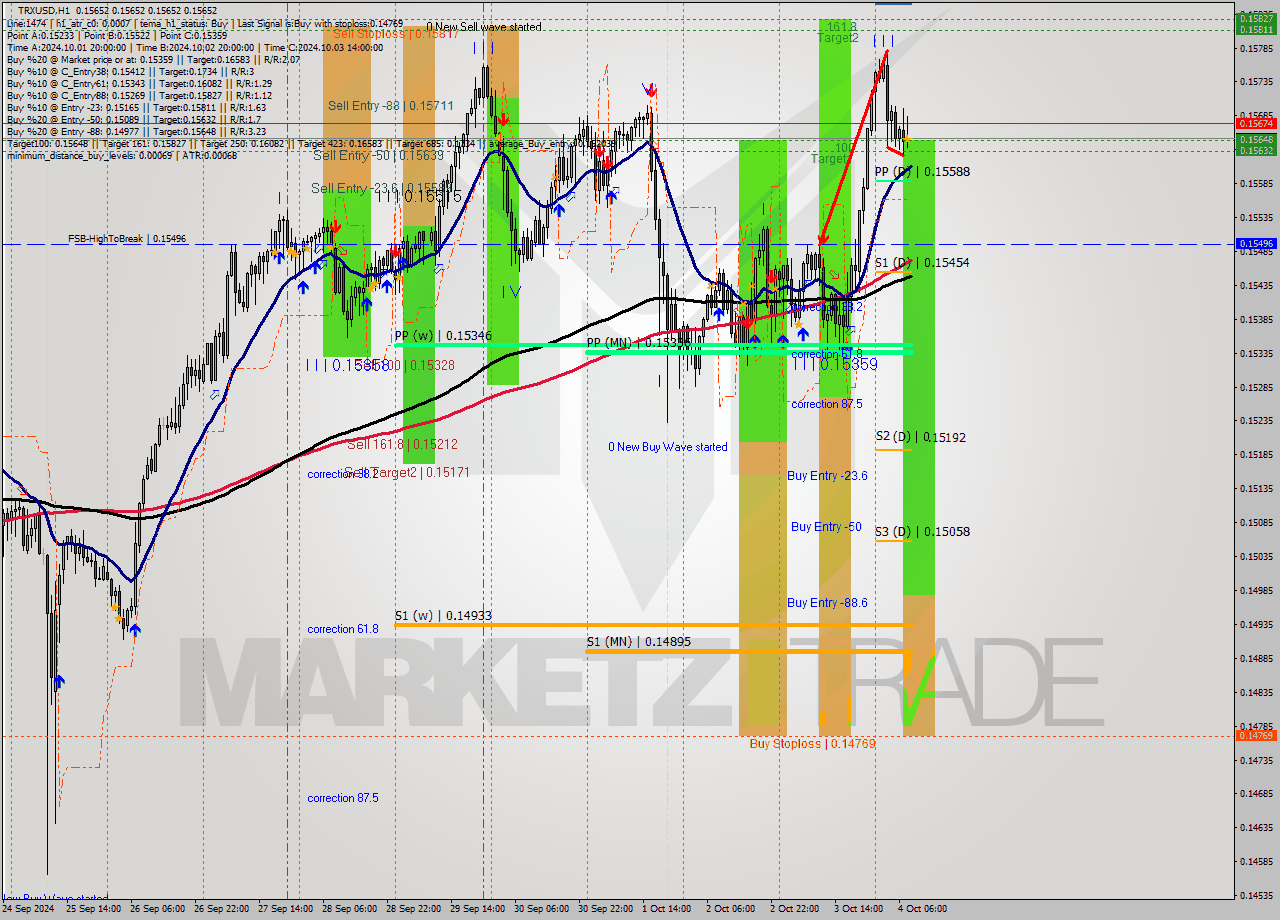Click the green 0.15827 price tag
This screenshot has width=1280, height=920.
pos(1257,18)
